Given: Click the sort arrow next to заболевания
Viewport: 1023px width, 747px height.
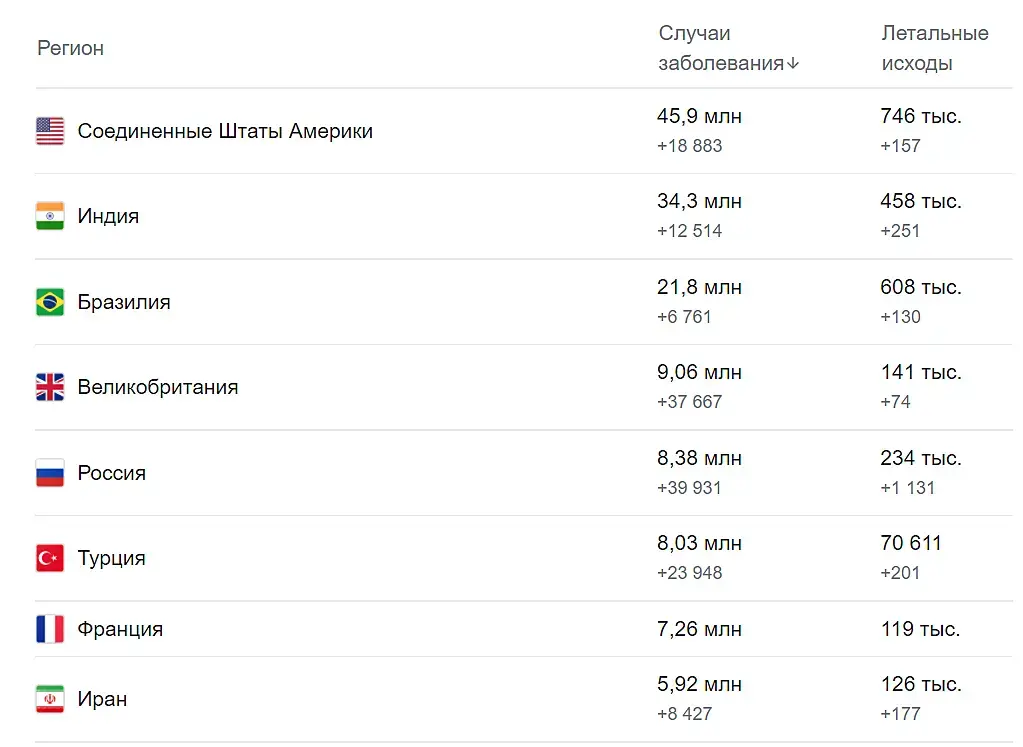Looking at the screenshot, I should [x=793, y=64].
